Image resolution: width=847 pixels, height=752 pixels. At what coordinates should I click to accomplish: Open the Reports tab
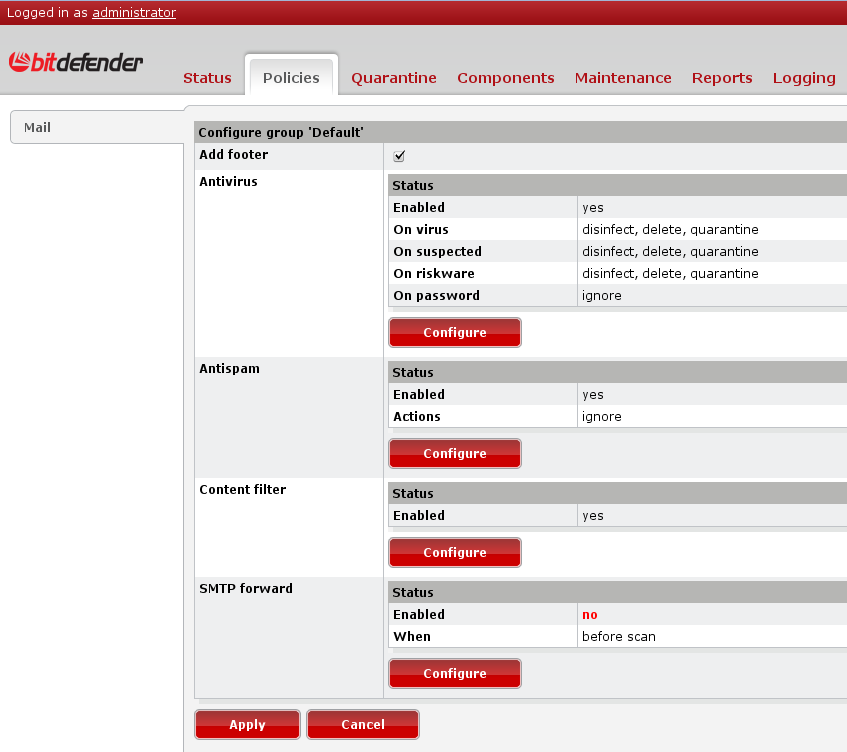721,78
